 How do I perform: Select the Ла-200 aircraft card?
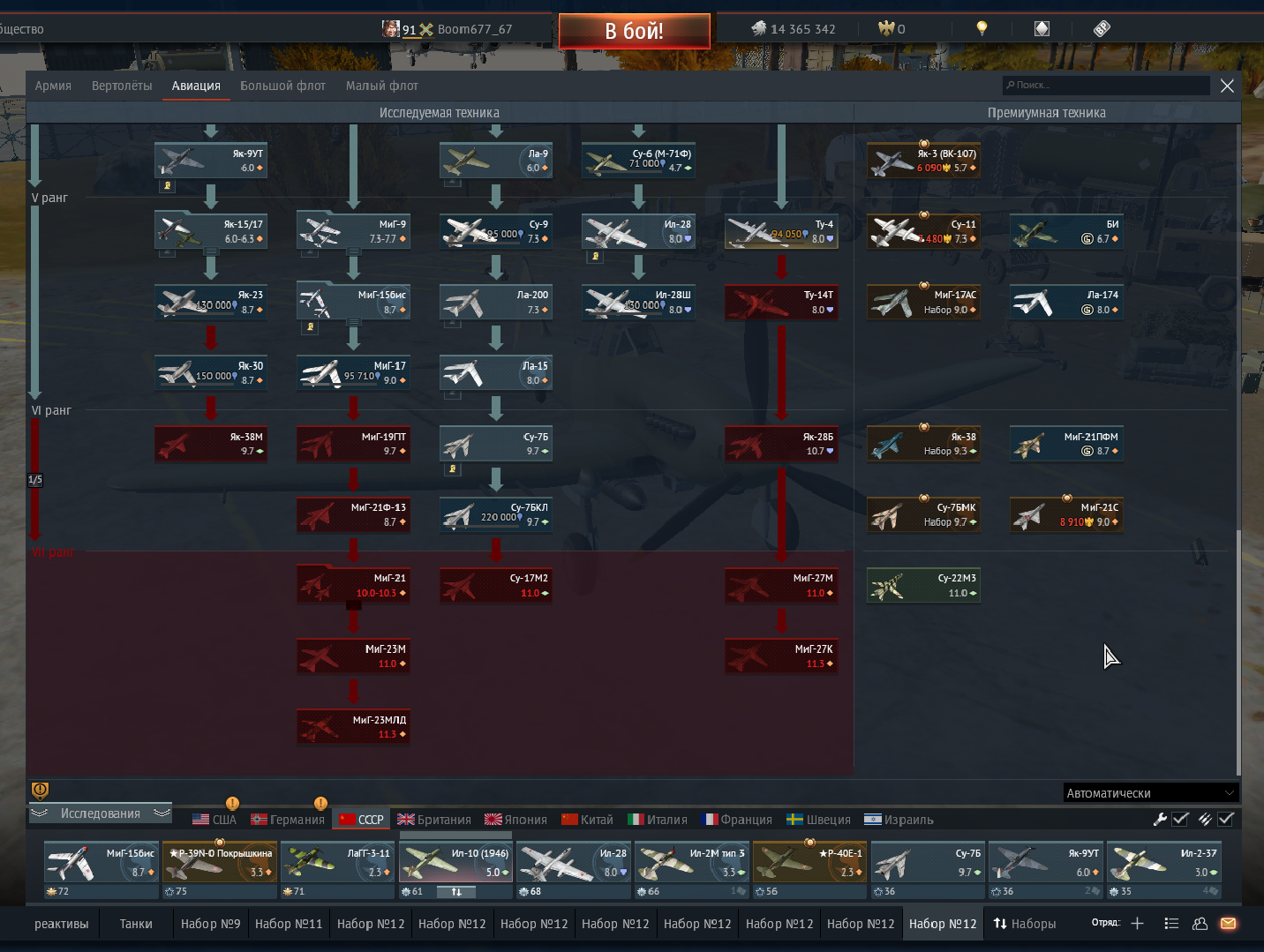point(496,302)
